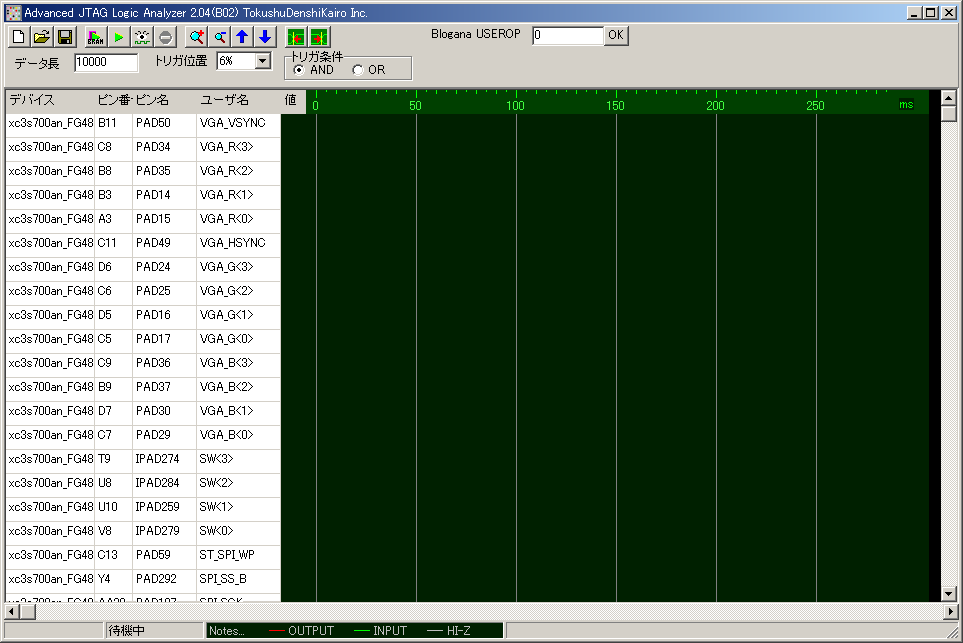963x643 pixels.
Task: Move signal down with blue down arrow
Action: pyautogui.click(x=264, y=37)
